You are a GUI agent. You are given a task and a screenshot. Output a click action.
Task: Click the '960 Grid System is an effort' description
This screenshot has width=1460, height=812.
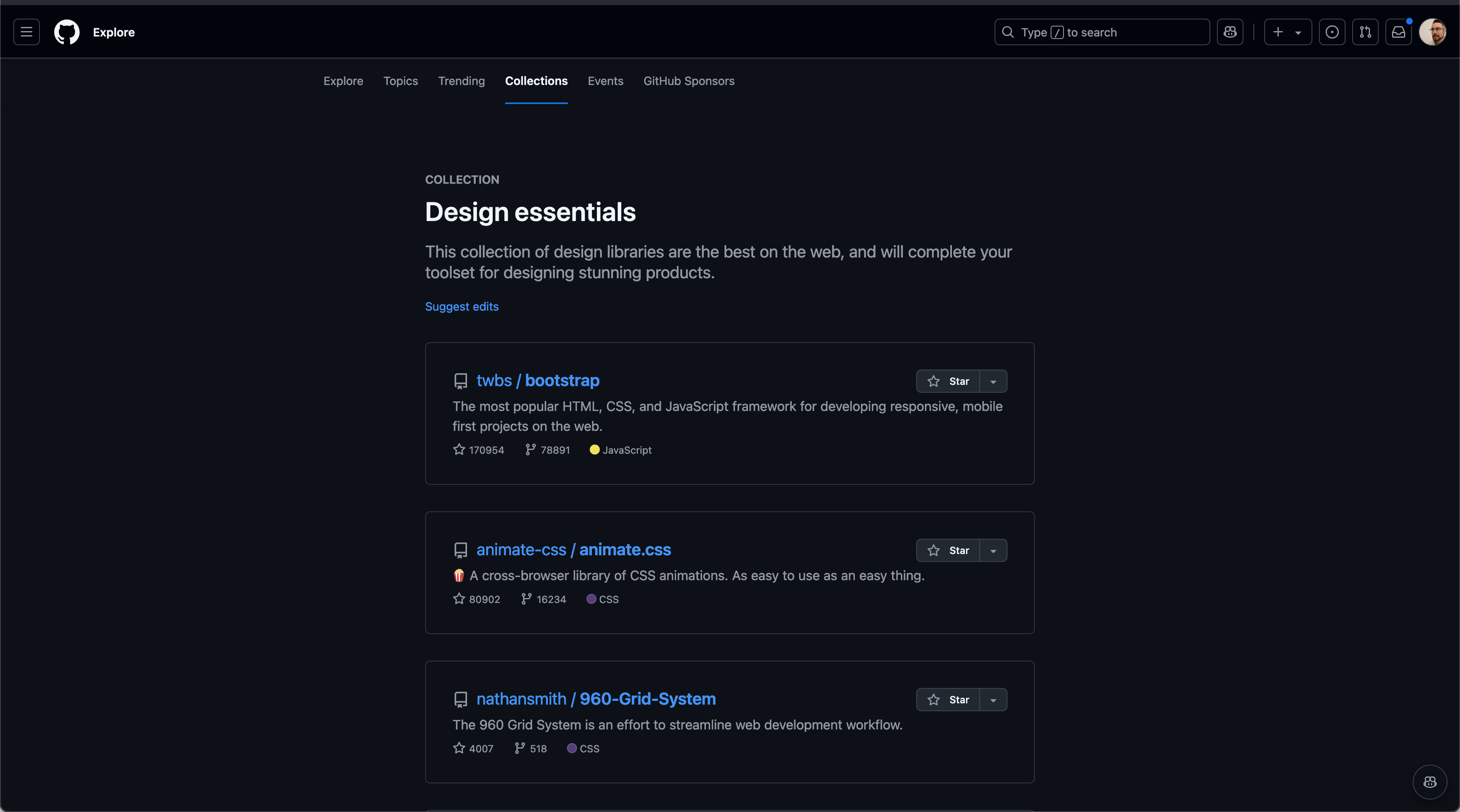click(677, 725)
